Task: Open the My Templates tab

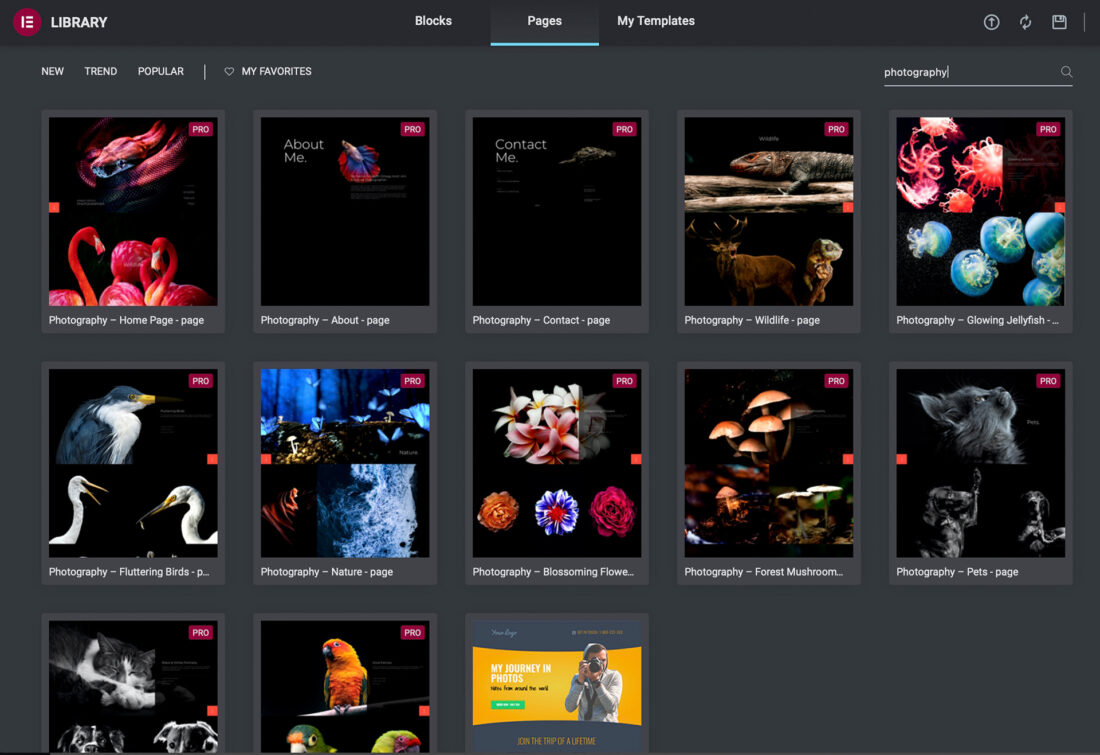Action: point(655,21)
